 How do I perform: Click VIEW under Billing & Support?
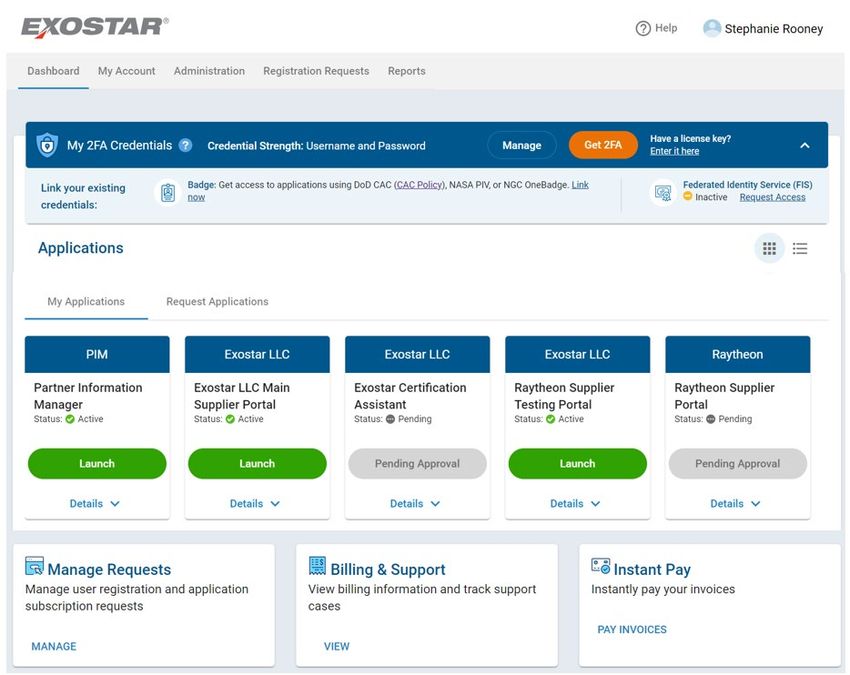[337, 646]
